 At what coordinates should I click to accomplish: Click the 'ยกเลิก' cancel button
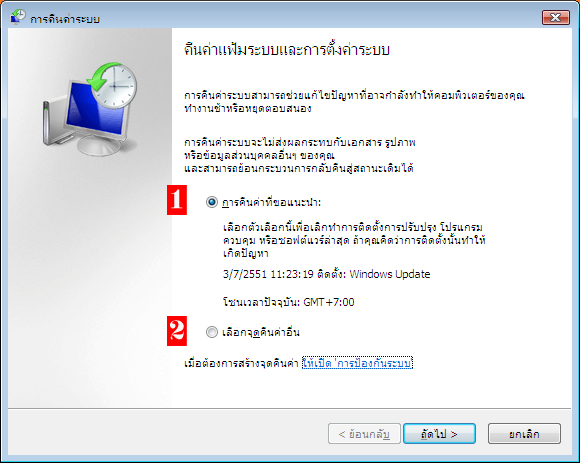point(524,433)
